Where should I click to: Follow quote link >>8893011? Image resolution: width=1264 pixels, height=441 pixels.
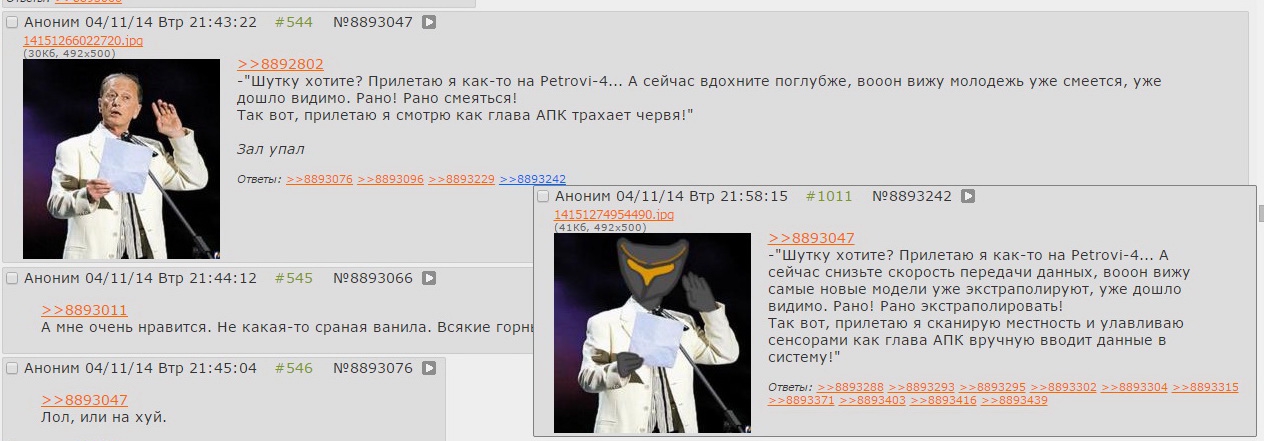[x=84, y=310]
